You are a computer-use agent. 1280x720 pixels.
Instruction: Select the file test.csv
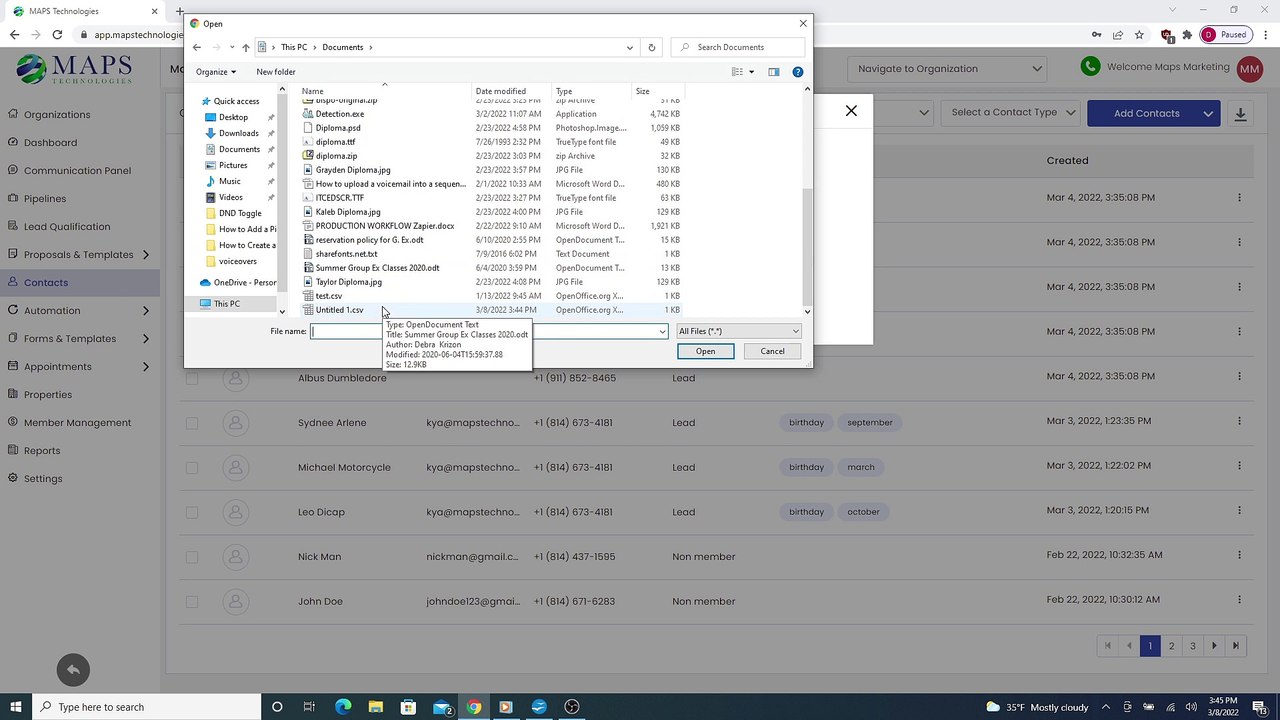(x=328, y=296)
